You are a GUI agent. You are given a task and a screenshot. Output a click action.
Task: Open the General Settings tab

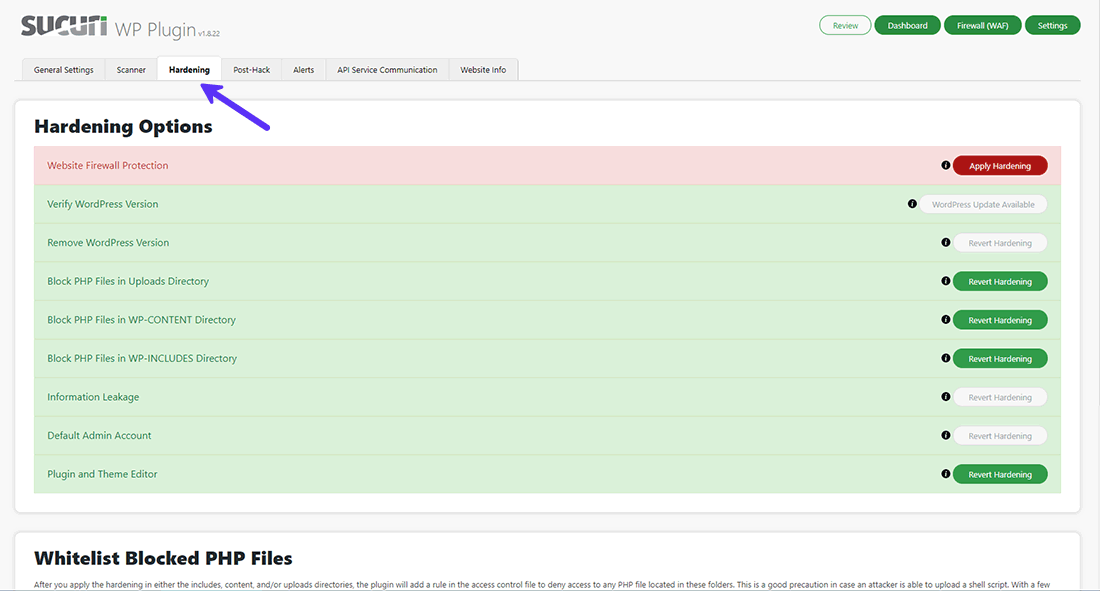(x=64, y=70)
